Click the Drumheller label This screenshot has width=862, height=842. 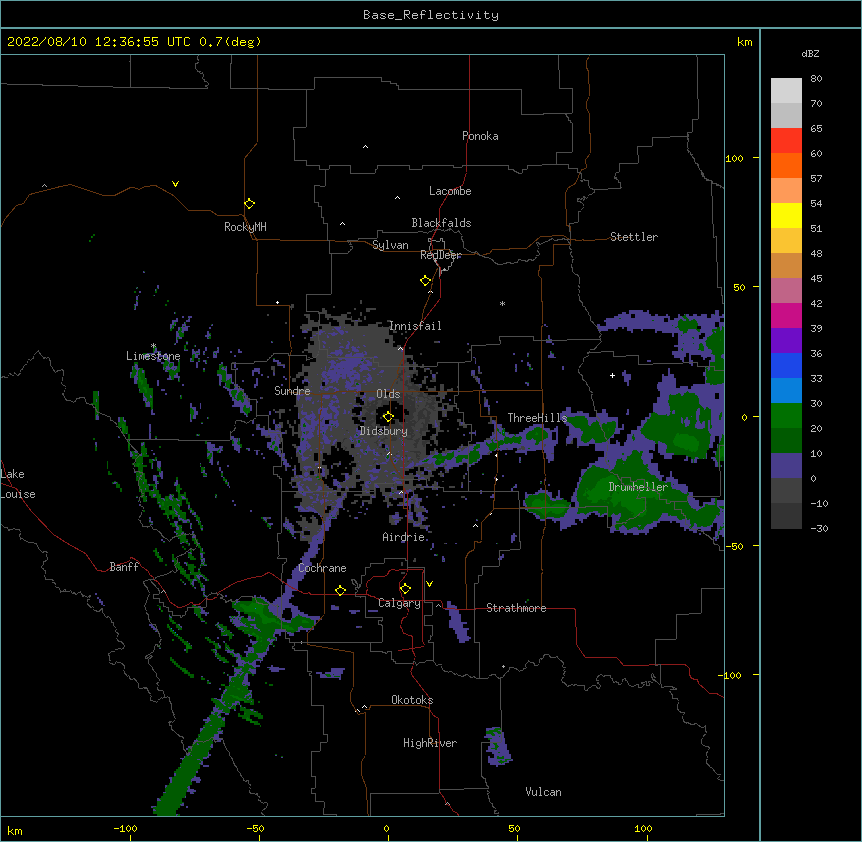(638, 487)
